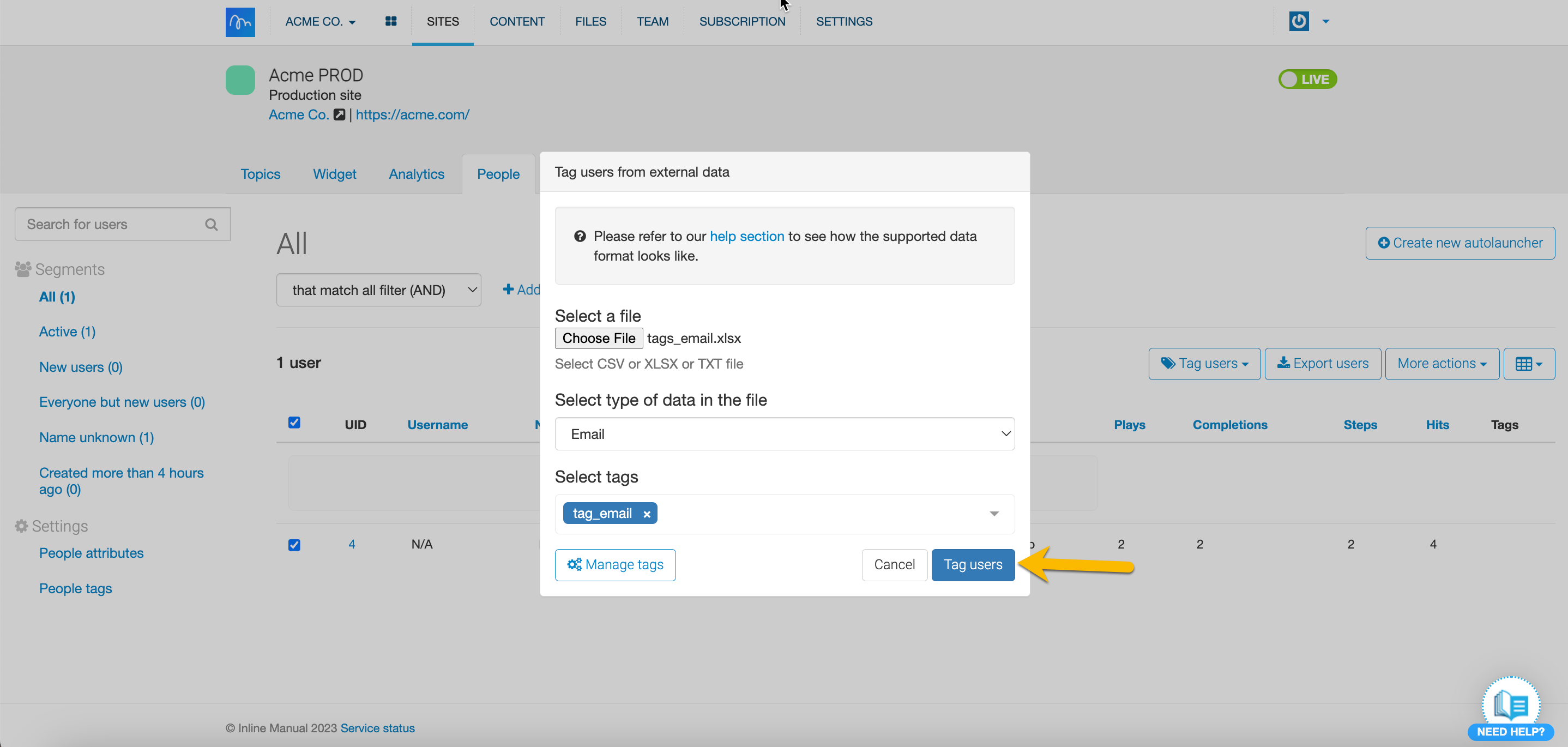Open the SUBSCRIPTION menu item
1568x747 pixels.
pyautogui.click(x=741, y=21)
